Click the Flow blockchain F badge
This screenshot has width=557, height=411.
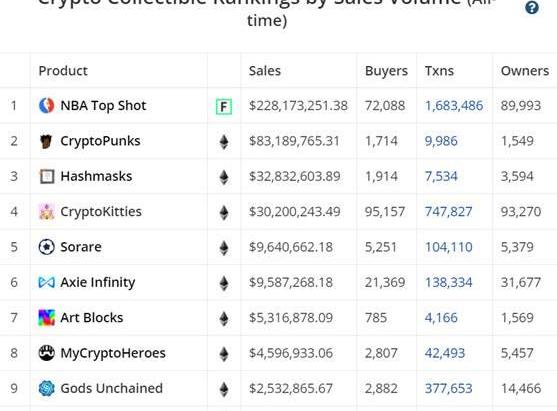[x=224, y=106]
